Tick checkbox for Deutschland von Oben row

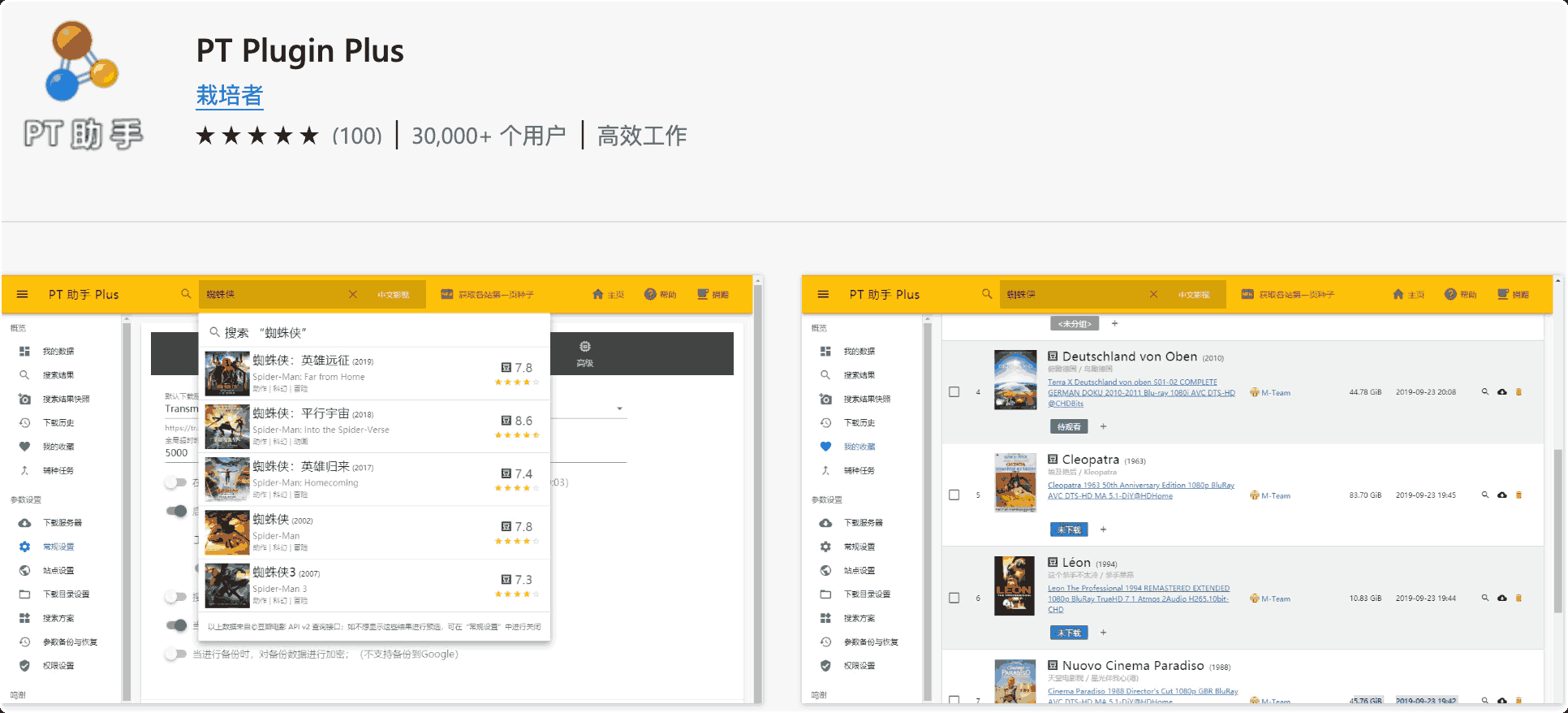(x=954, y=392)
